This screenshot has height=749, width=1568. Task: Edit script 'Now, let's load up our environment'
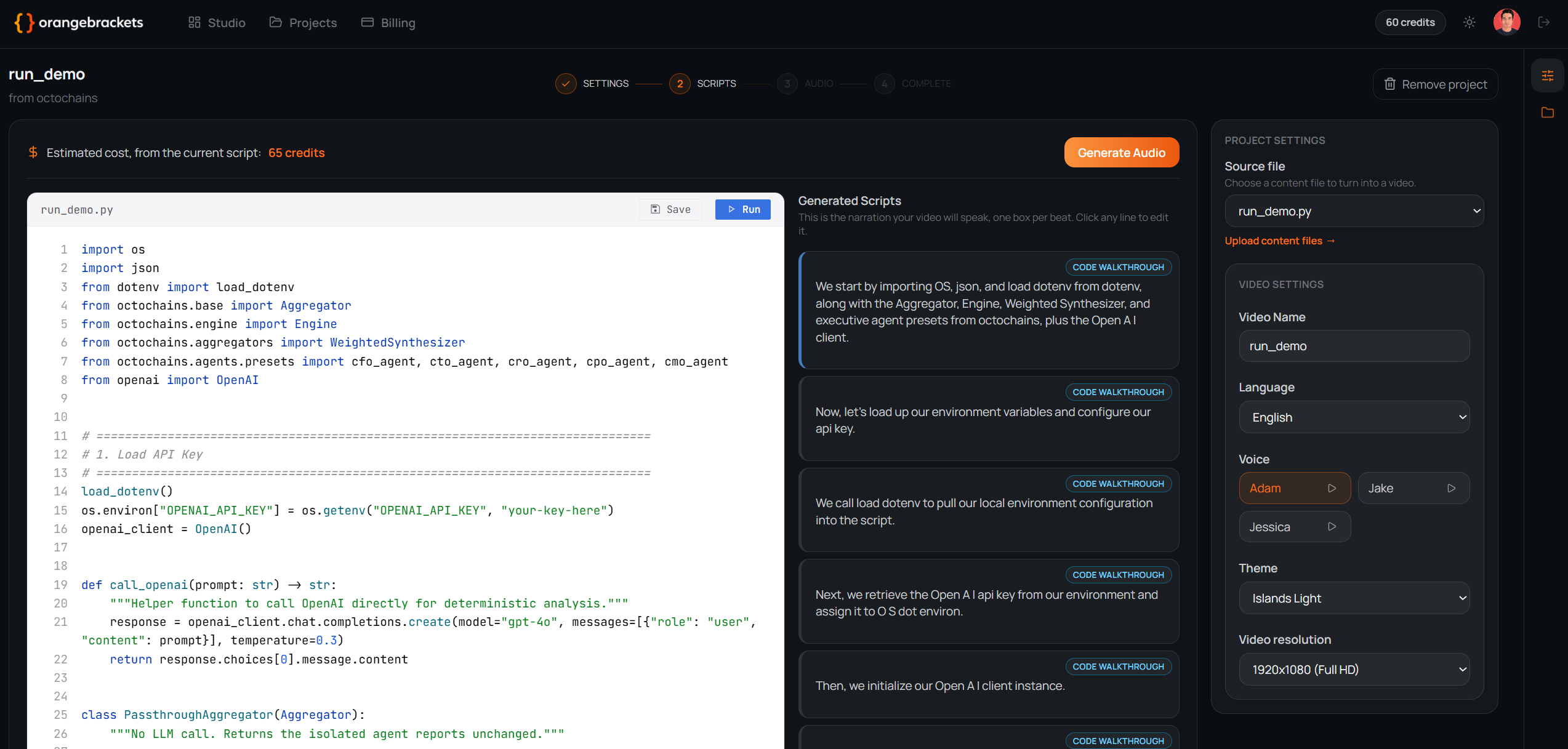(989, 419)
